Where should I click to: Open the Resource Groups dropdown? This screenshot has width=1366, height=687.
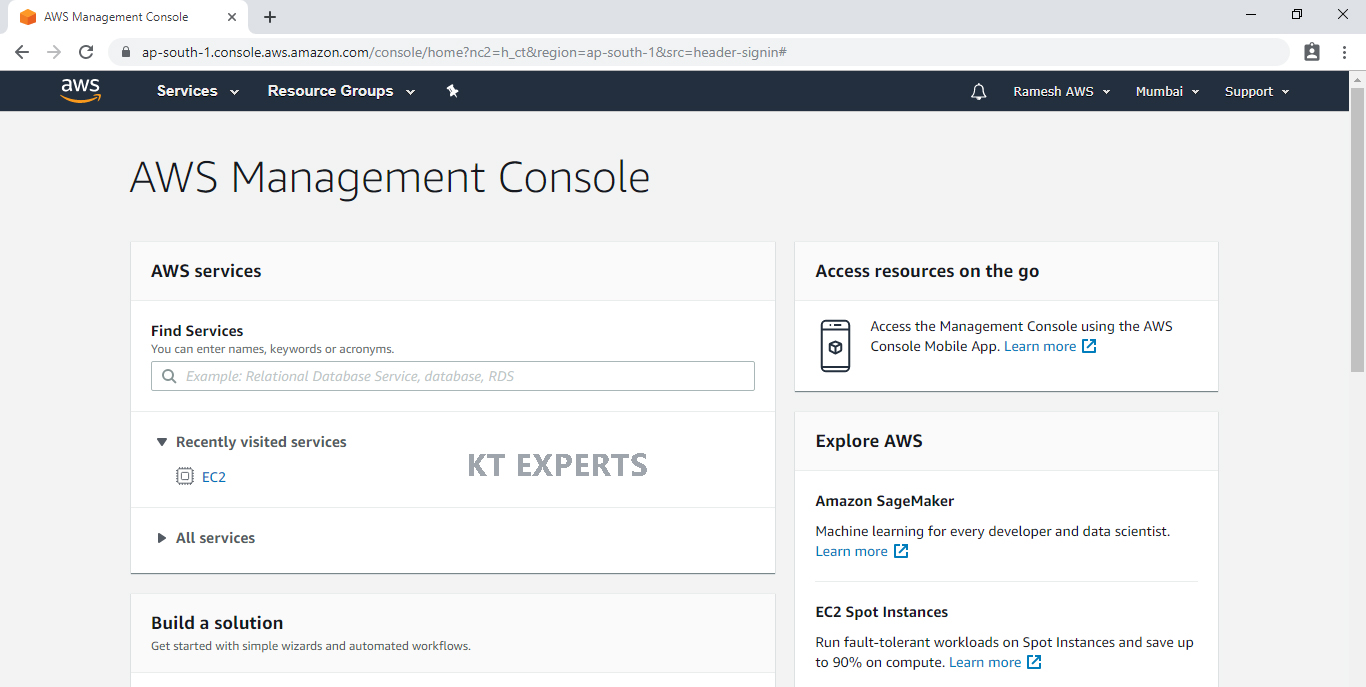tap(341, 91)
